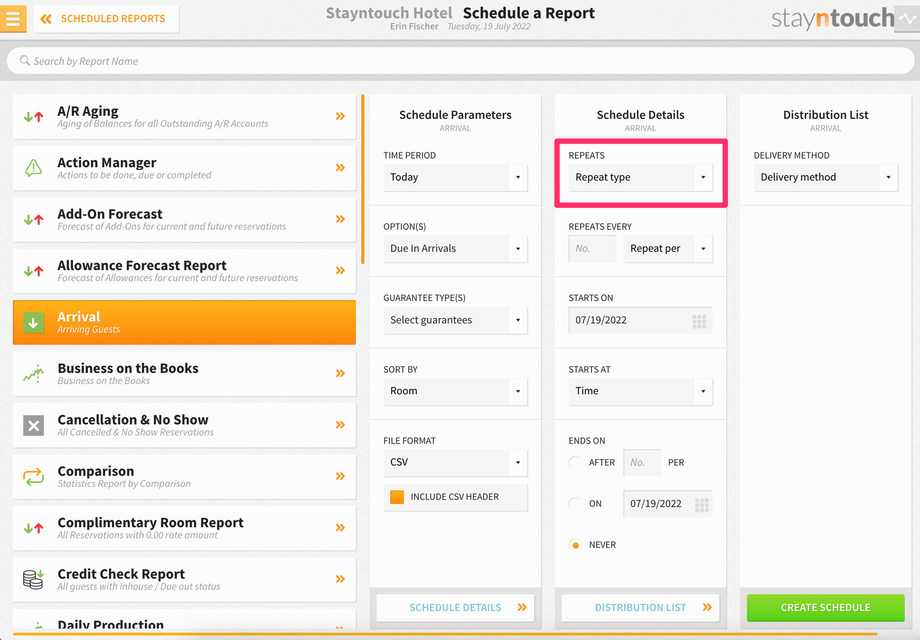Open the Repeat type dropdown
This screenshot has height=640, width=920.
(x=641, y=177)
